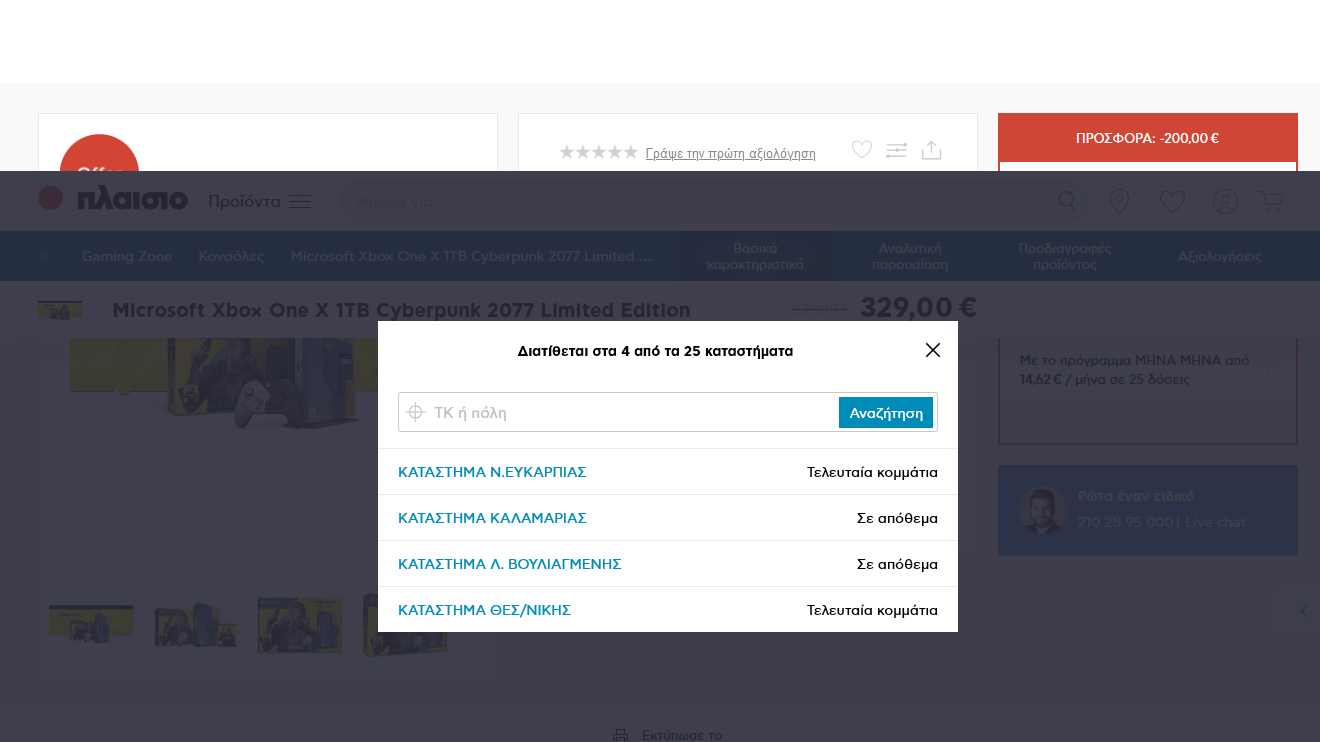Click 'Γράψε την πρώτη αξιολόγηση' link
This screenshot has width=1320, height=742.
[730, 153]
